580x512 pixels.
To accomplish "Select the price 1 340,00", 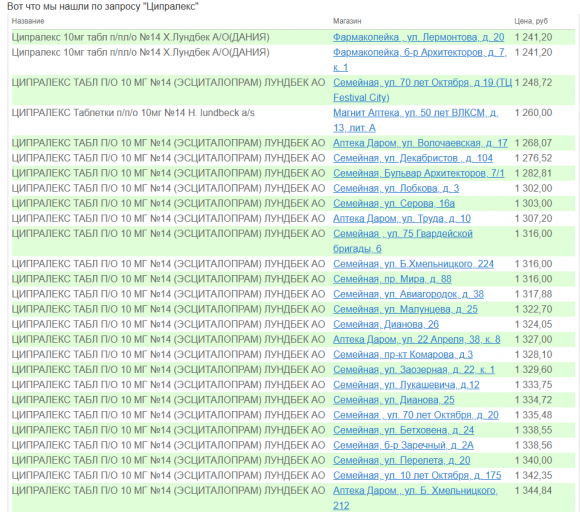I will coord(533,461).
